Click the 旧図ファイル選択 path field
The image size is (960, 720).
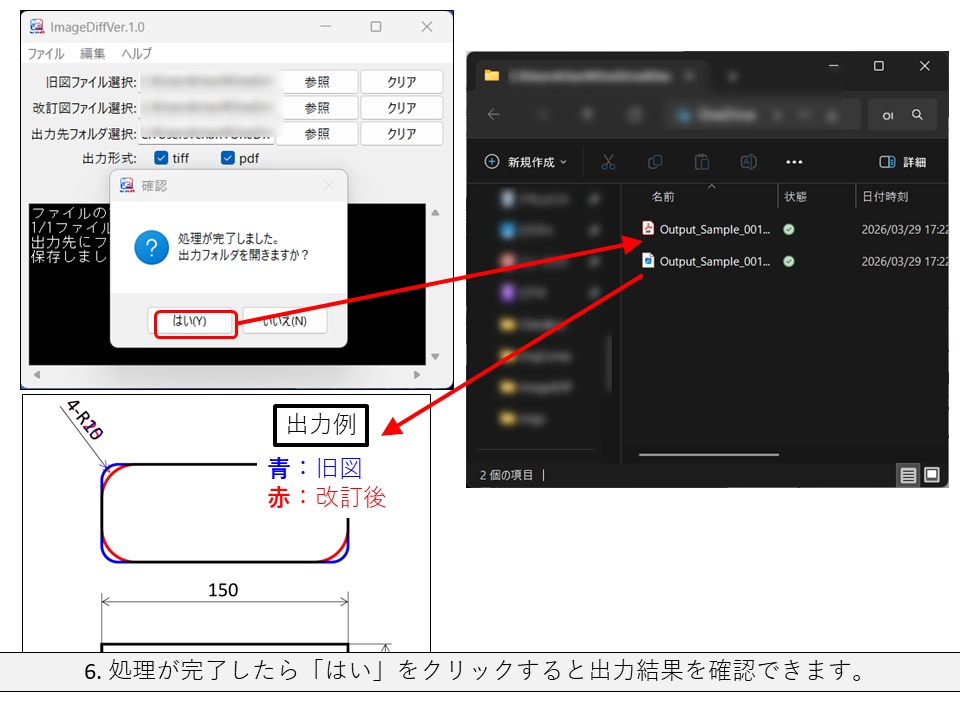208,82
